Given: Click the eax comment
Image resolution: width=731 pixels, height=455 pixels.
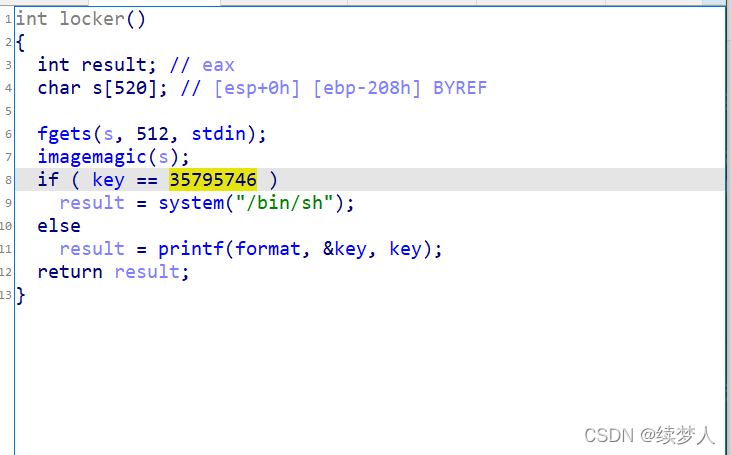Looking at the screenshot, I should [218, 65].
